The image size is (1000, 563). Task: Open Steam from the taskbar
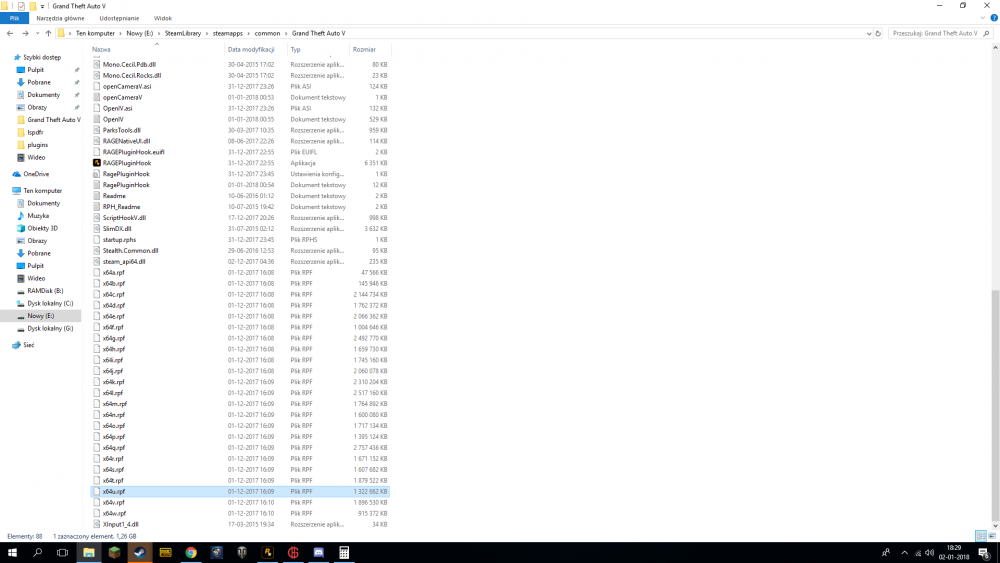(140, 552)
